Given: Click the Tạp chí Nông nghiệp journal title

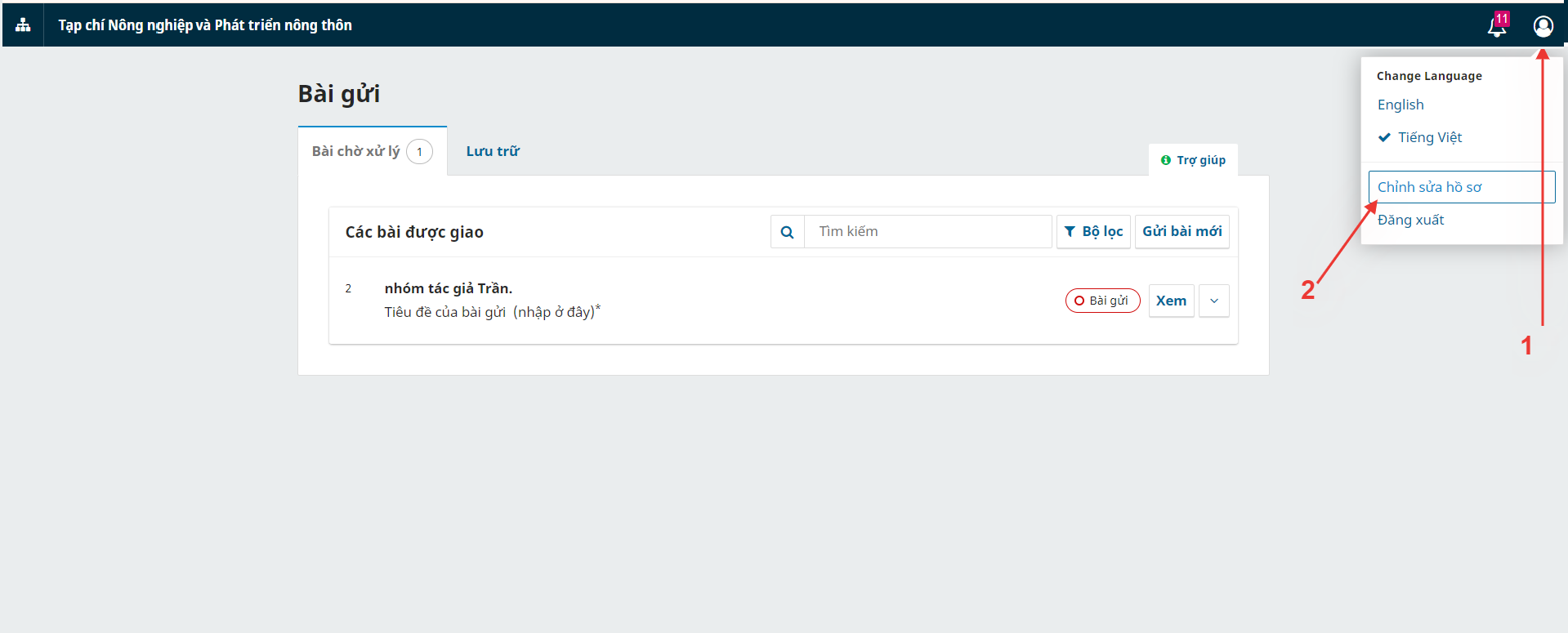Looking at the screenshot, I should click(205, 25).
